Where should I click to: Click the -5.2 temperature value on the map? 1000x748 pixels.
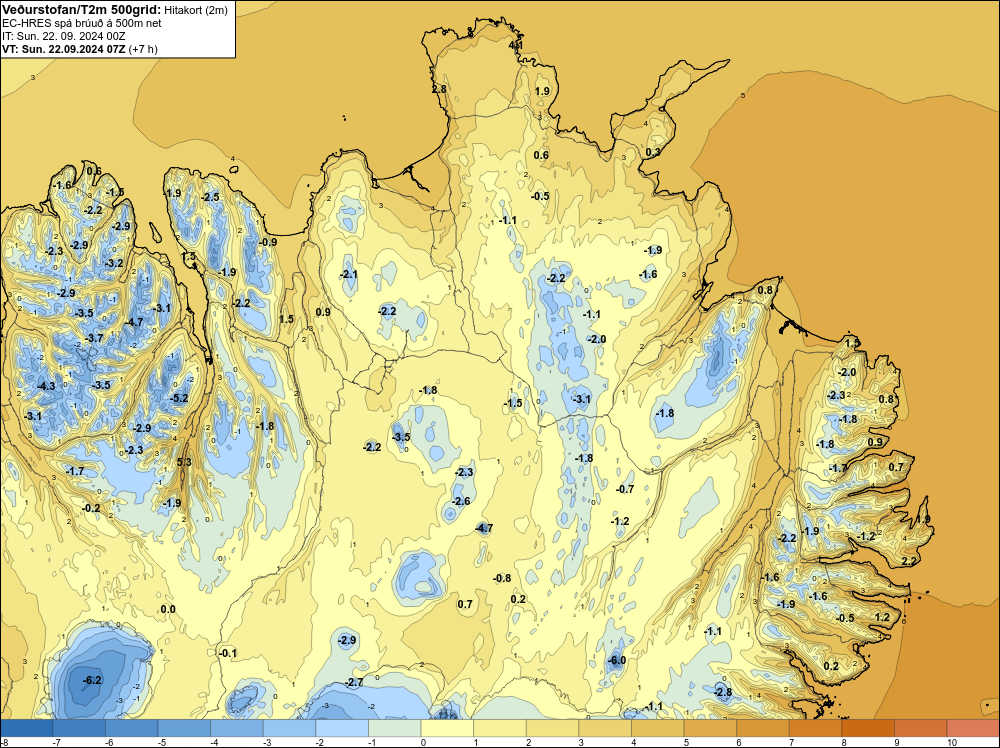179,399
